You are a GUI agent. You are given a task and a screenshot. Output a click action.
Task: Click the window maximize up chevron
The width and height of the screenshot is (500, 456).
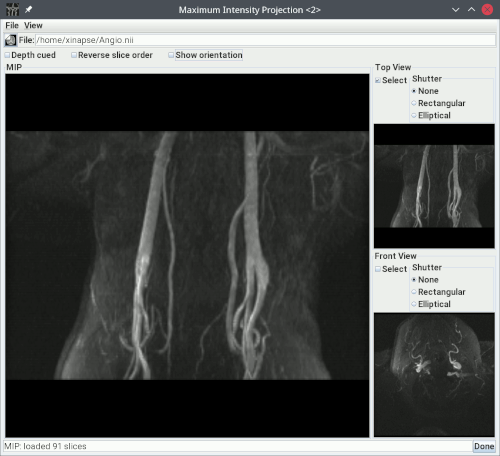click(x=471, y=9)
